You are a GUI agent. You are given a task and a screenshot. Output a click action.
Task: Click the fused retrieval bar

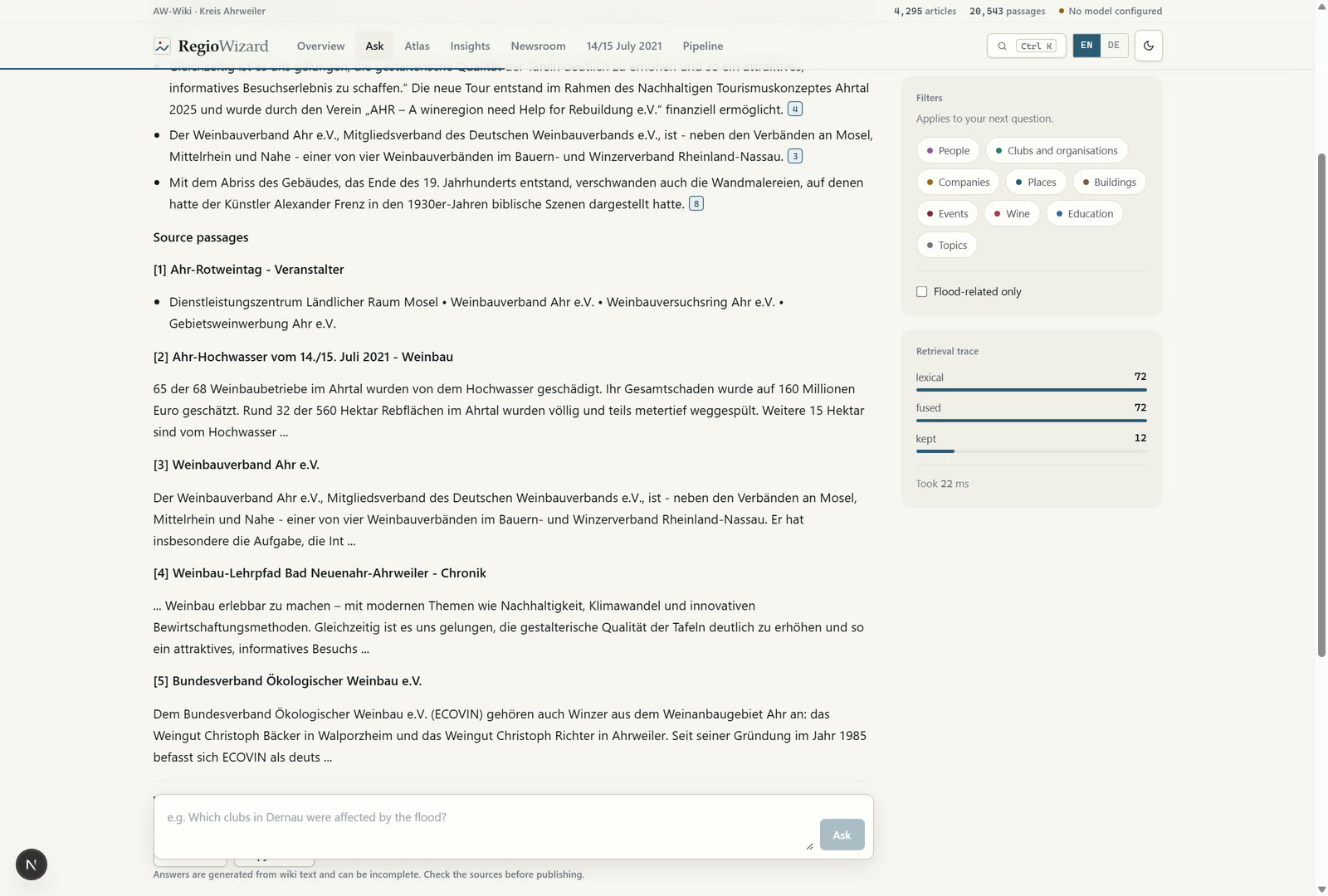[x=1032, y=420]
